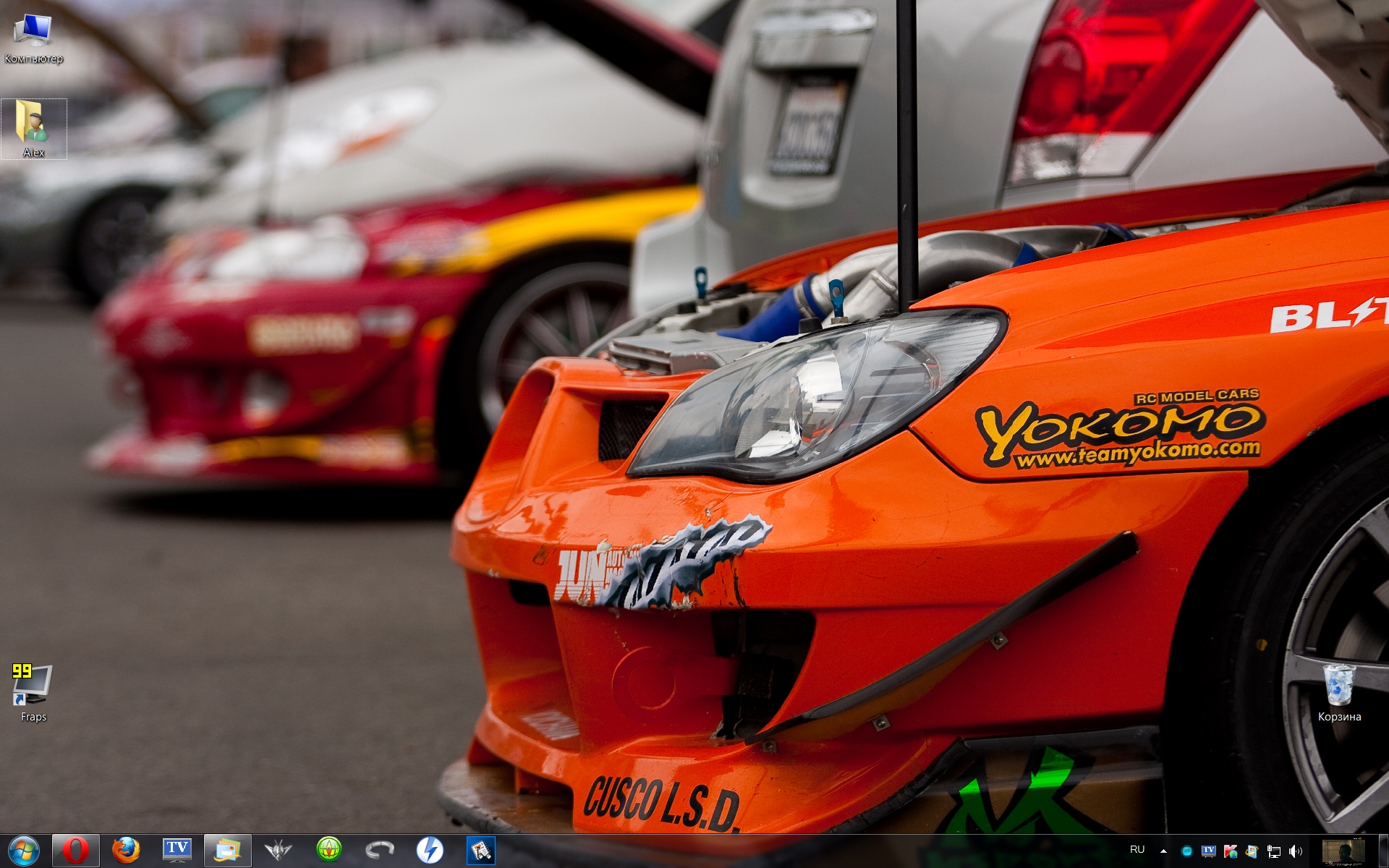The height and width of the screenshot is (868, 1389).
Task: Open the TV app in taskbar
Action: point(177,851)
